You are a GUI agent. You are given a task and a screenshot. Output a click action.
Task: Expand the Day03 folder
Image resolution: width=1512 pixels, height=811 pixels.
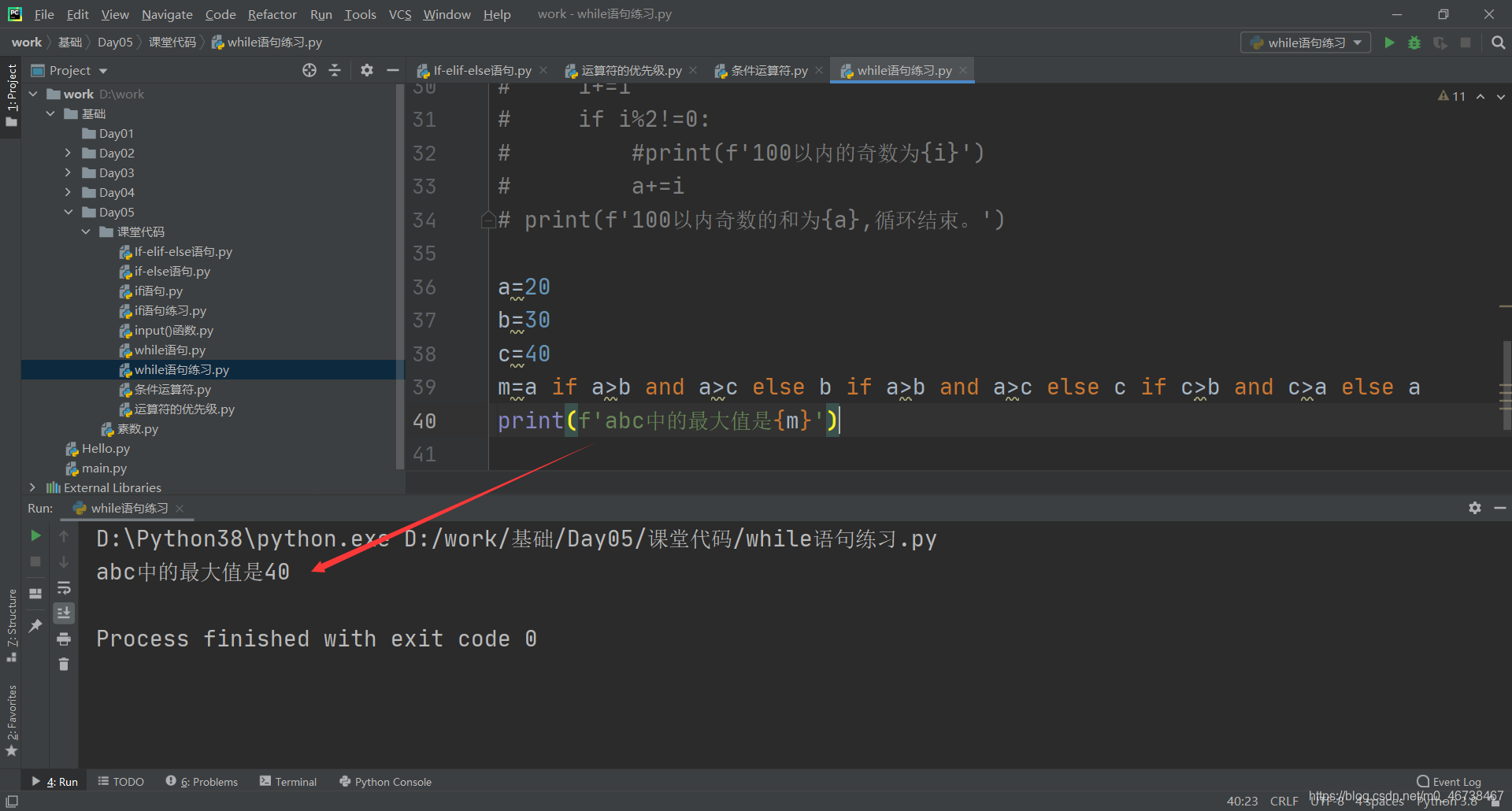point(69,172)
